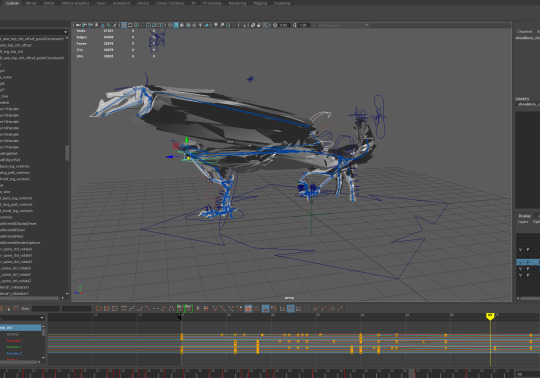540x378 pixels.
Task: Switch to the Bifrost shelf tab
Action: click(x=31, y=3)
